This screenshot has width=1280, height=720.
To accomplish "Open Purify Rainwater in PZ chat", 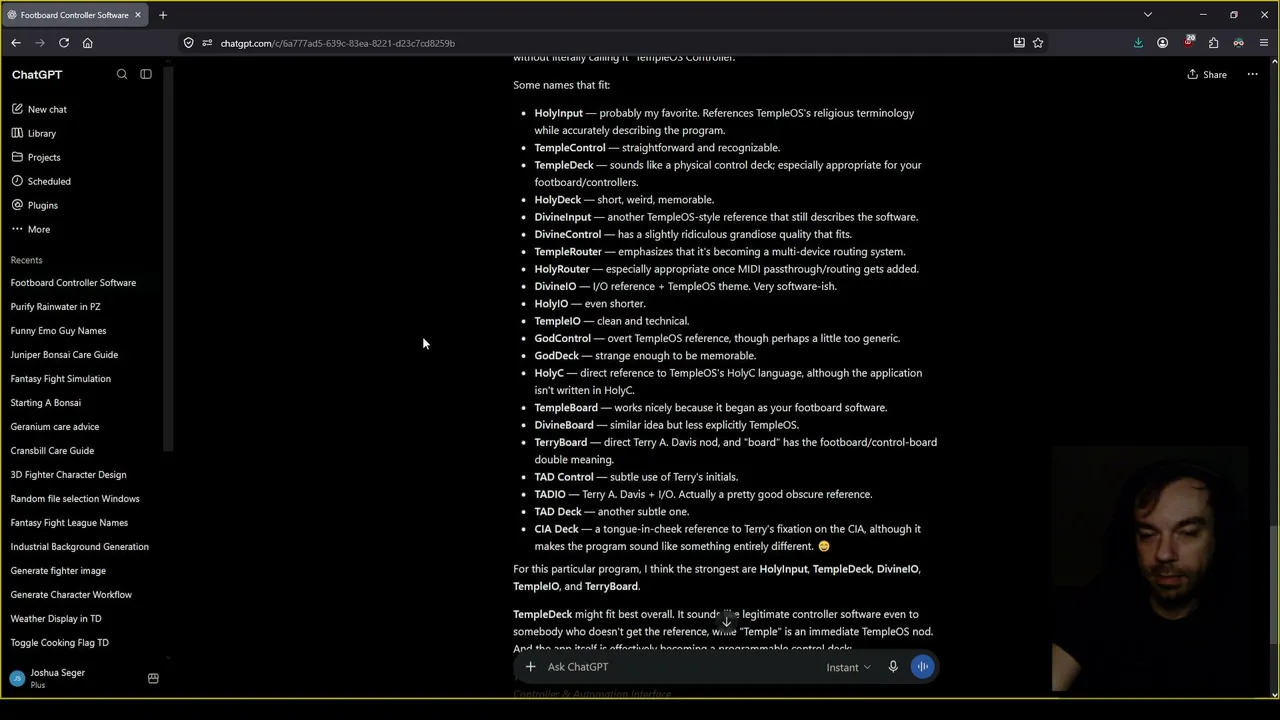I will pyautogui.click(x=56, y=307).
